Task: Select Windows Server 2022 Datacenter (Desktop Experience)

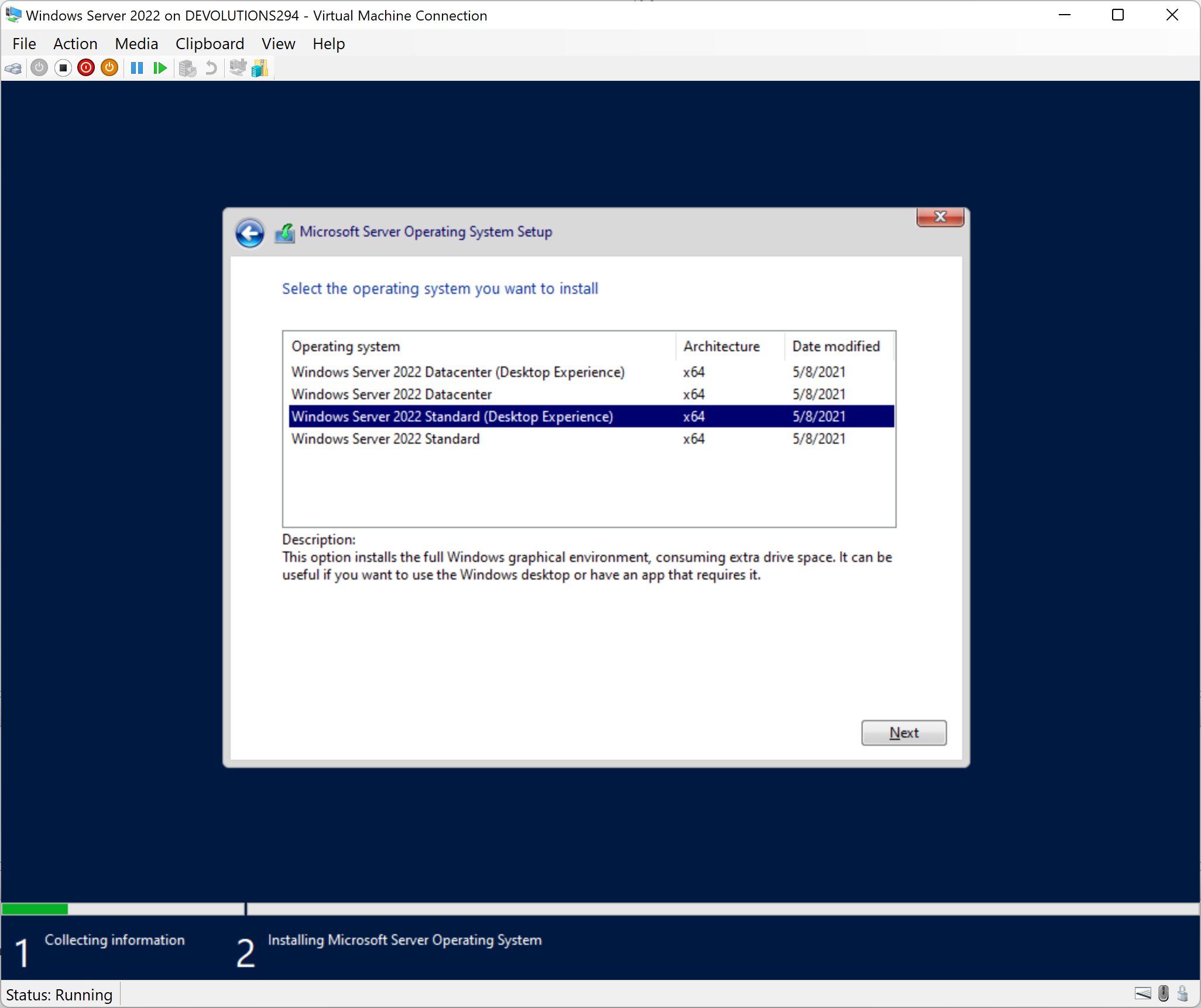Action: pyautogui.click(x=591, y=372)
